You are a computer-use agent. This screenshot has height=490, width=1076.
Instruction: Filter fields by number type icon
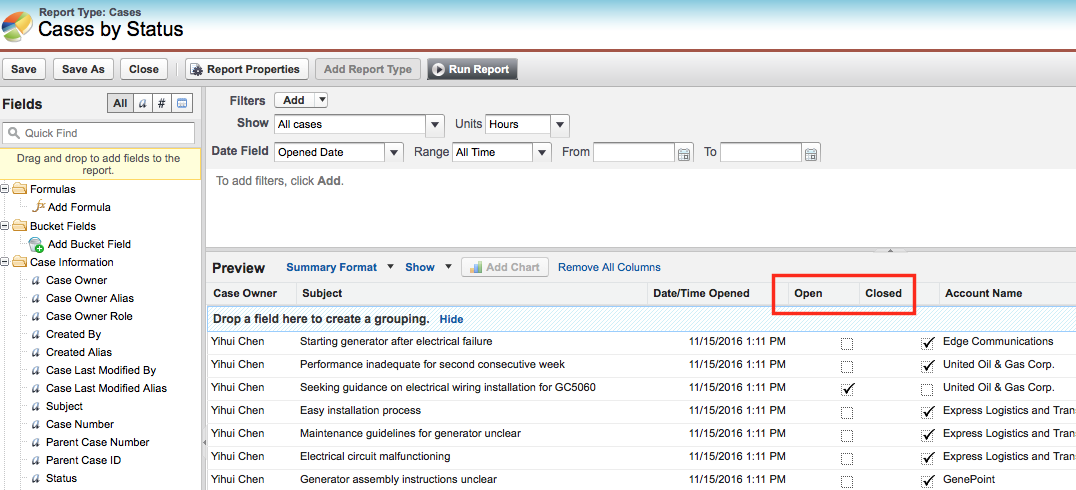pyautogui.click(x=161, y=104)
